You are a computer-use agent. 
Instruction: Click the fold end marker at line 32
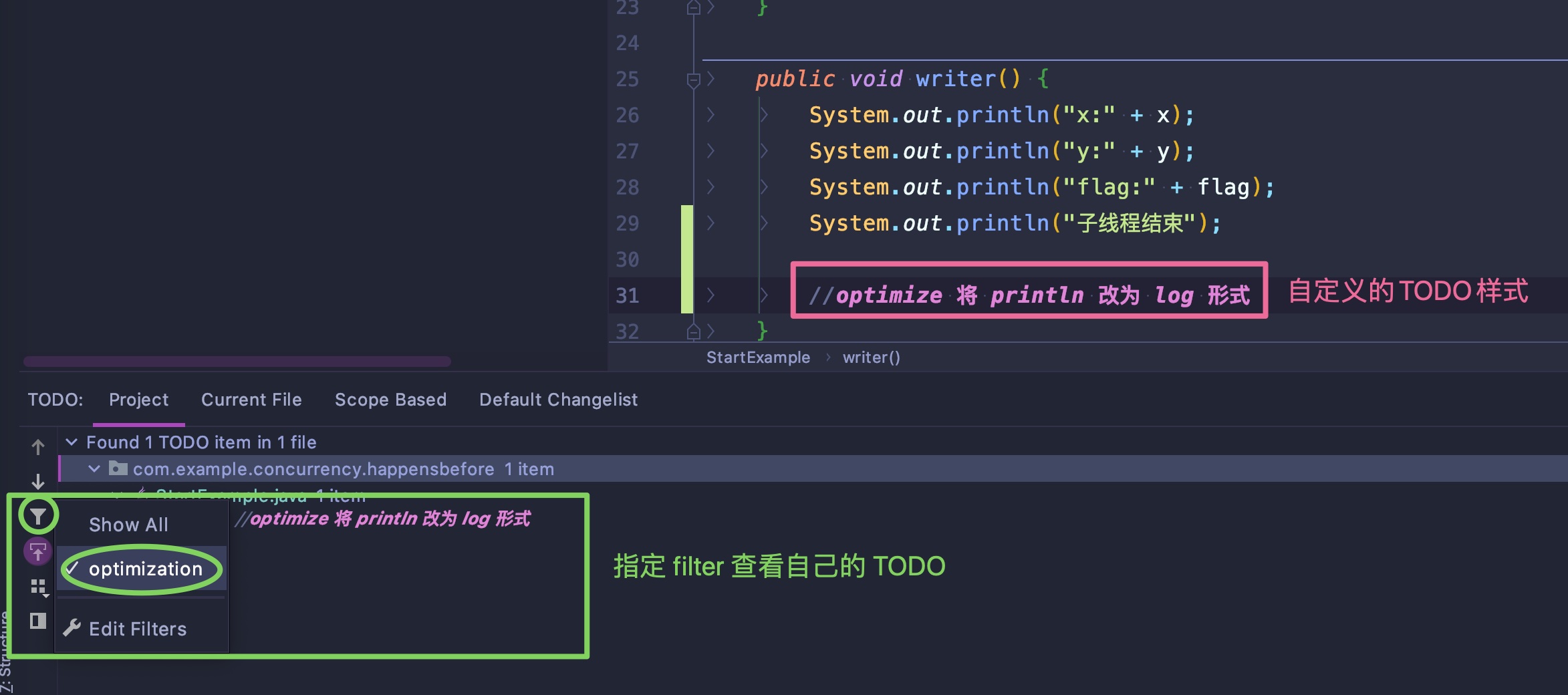(693, 331)
